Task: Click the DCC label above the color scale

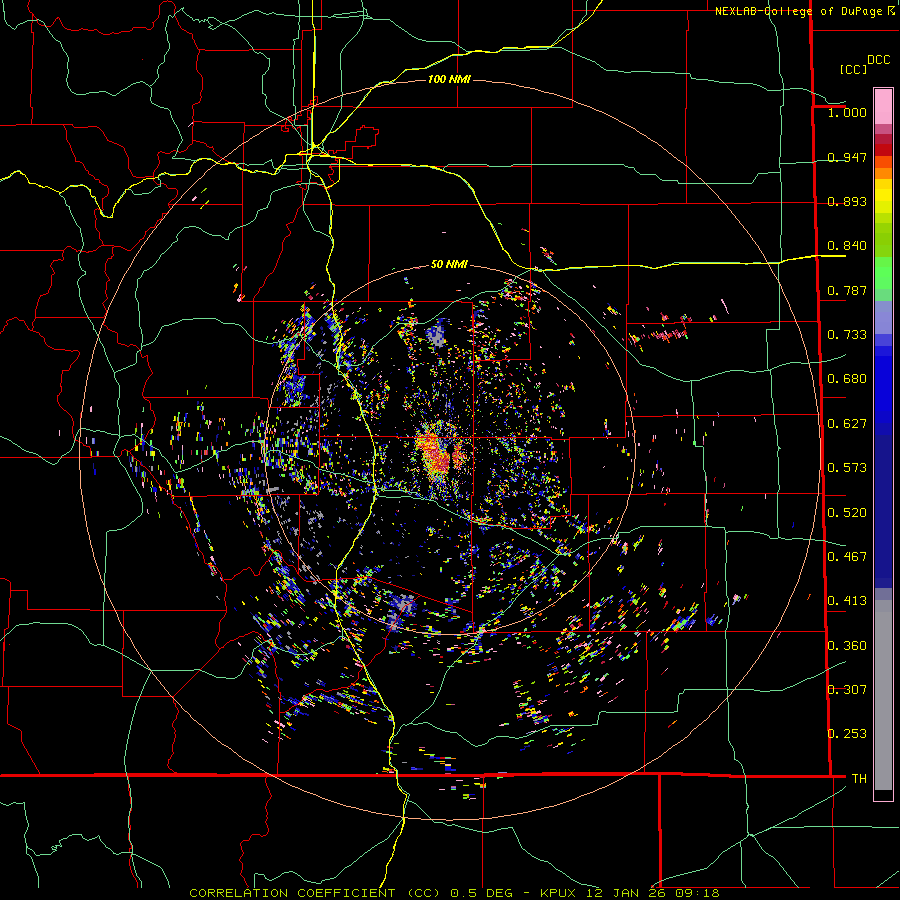Action: tap(878, 60)
